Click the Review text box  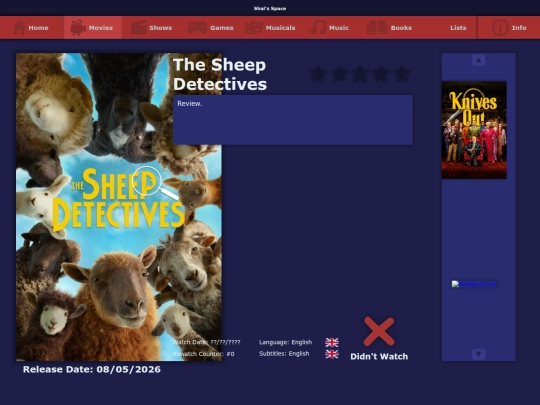[x=293, y=120]
